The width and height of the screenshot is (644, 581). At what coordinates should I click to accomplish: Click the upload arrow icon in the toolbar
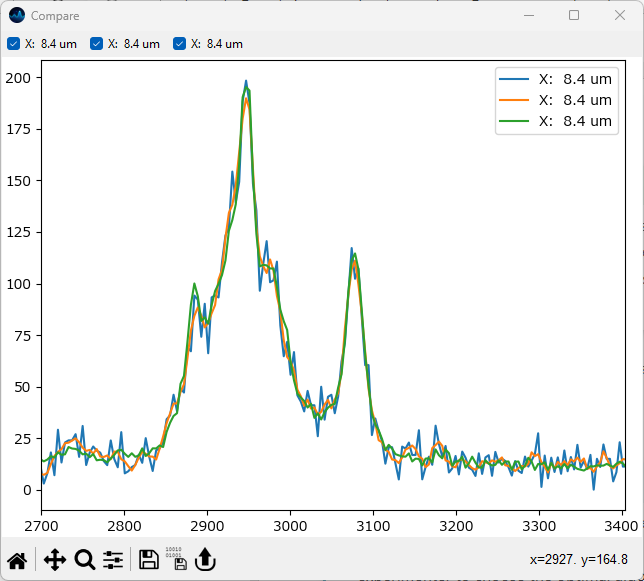(x=205, y=559)
